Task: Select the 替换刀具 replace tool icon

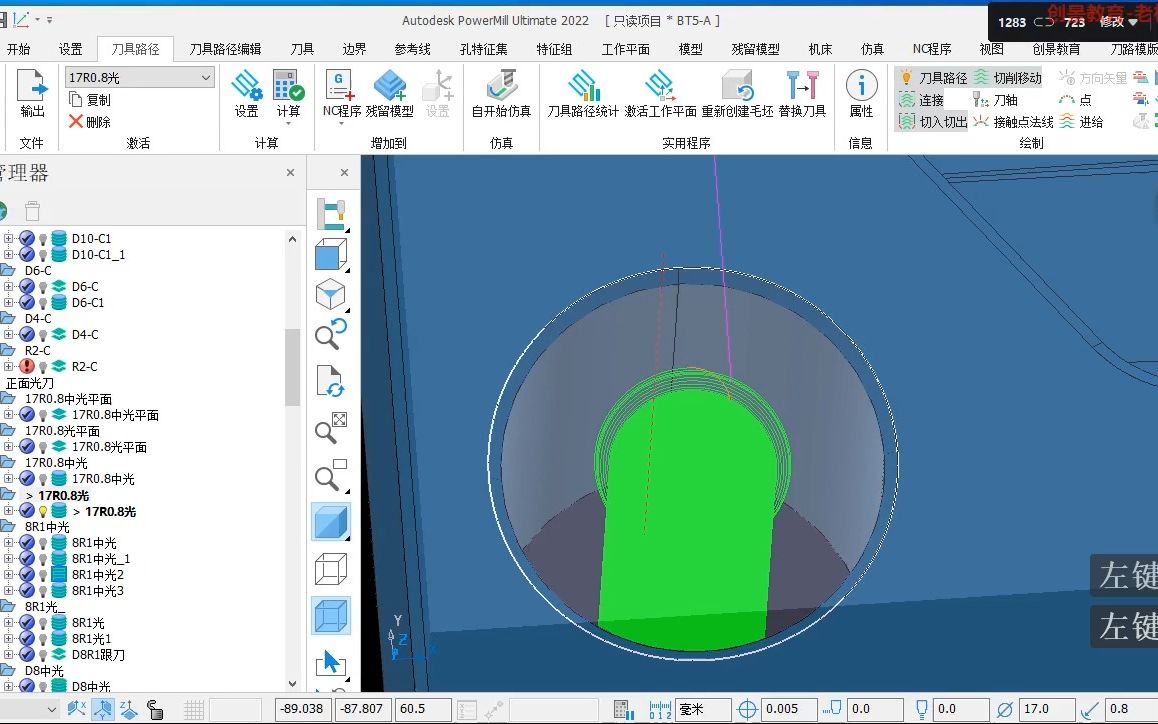Action: [x=802, y=93]
